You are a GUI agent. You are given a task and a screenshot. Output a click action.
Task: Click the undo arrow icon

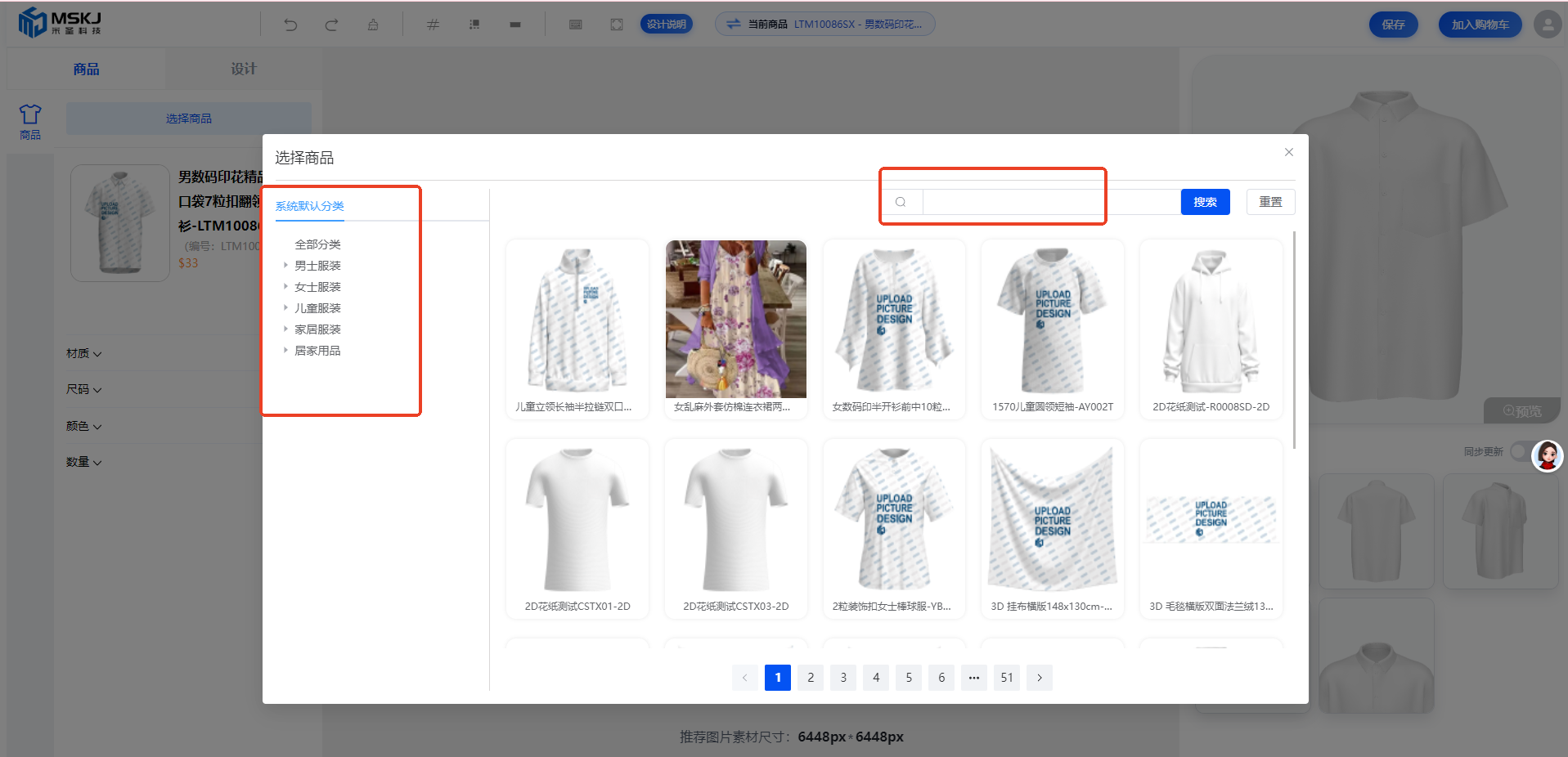[290, 25]
